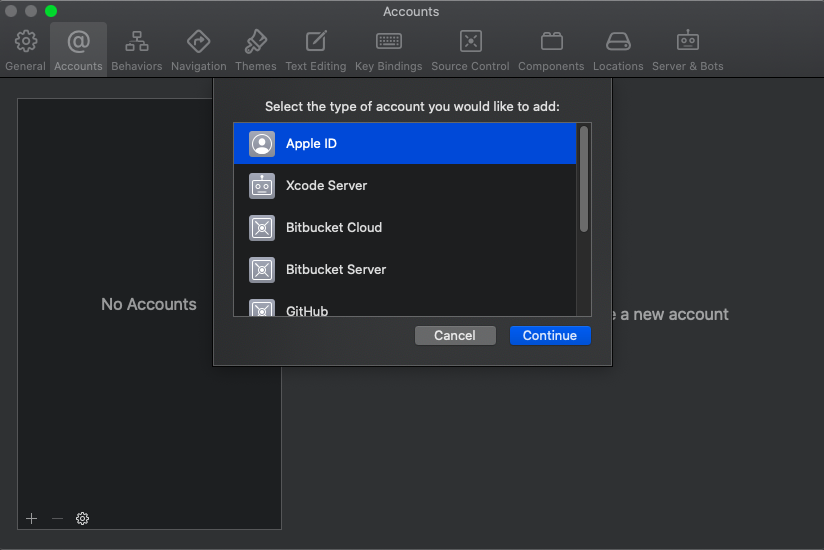Click the Xcode Server robot icon
The image size is (824, 550).
click(x=262, y=186)
